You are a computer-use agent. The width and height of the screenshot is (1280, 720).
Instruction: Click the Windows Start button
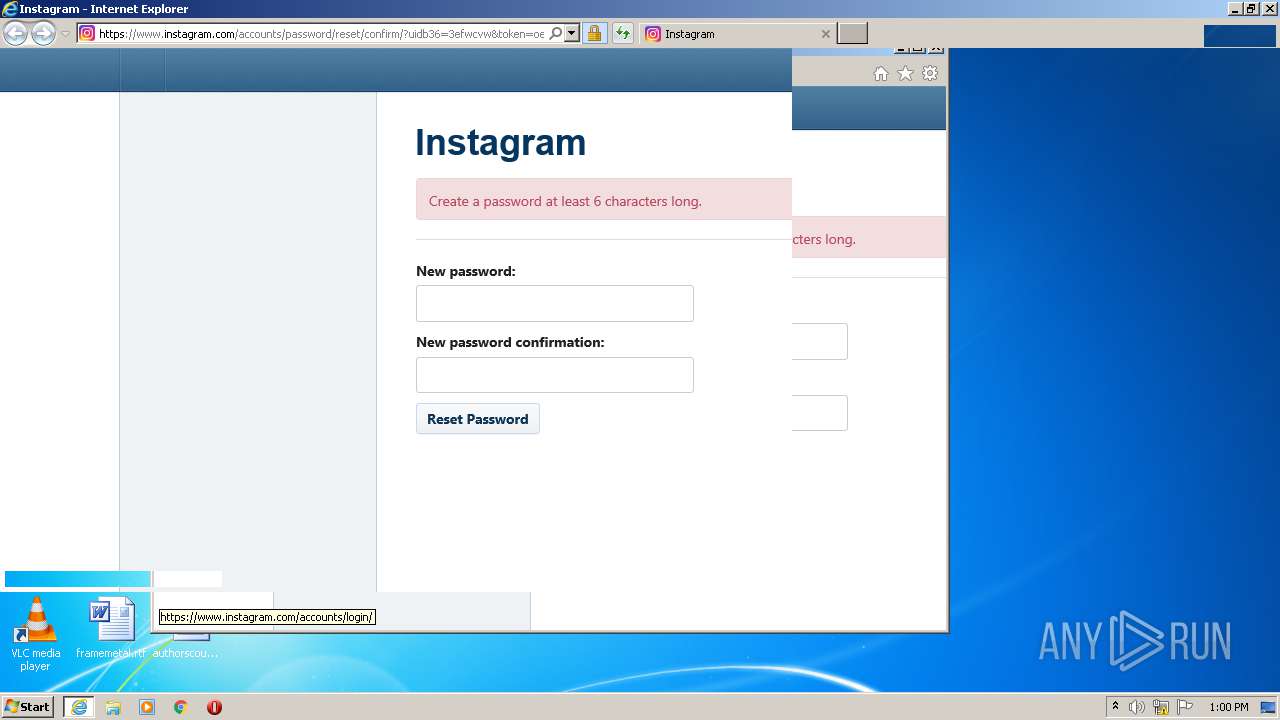click(28, 707)
